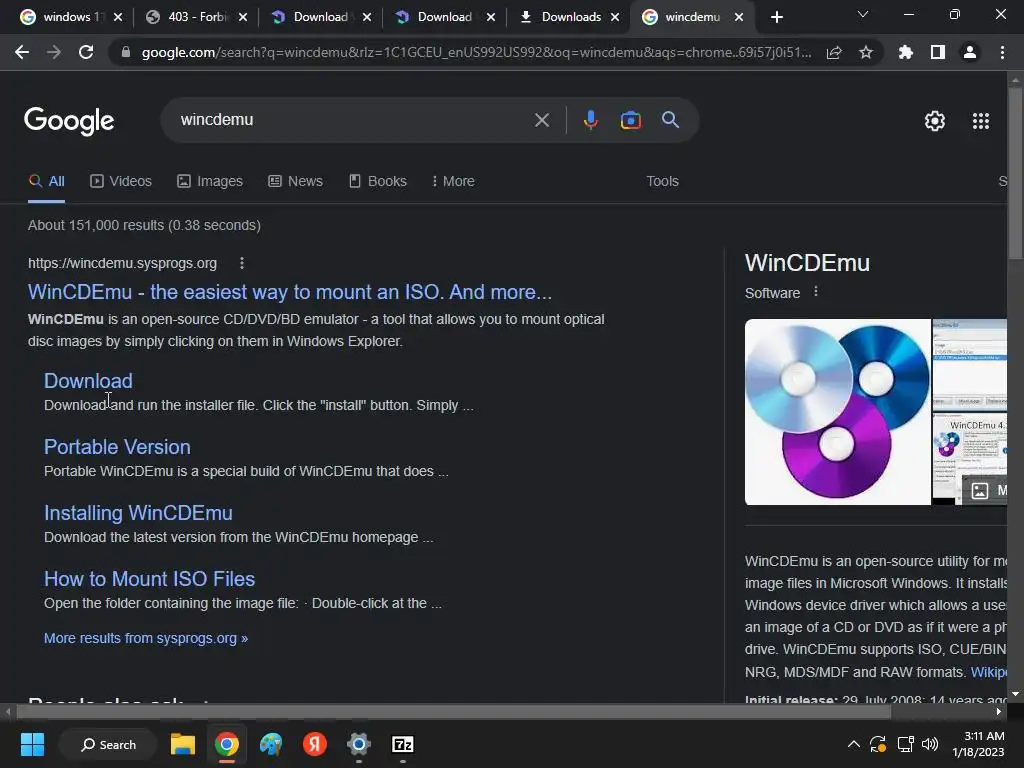Click the share page icon in address bar

834,52
